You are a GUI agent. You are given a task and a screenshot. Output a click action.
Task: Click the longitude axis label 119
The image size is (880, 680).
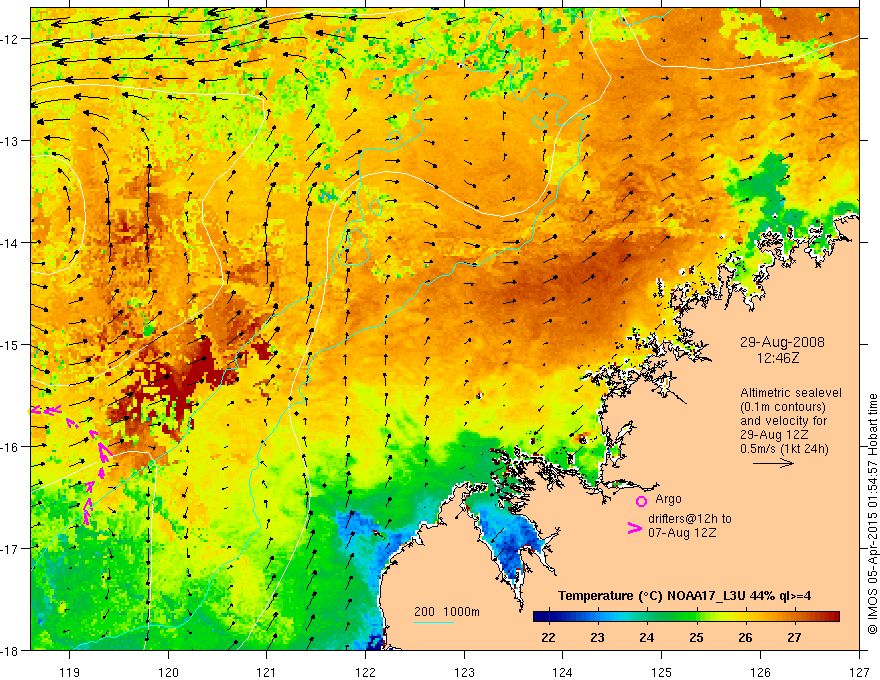[70, 672]
